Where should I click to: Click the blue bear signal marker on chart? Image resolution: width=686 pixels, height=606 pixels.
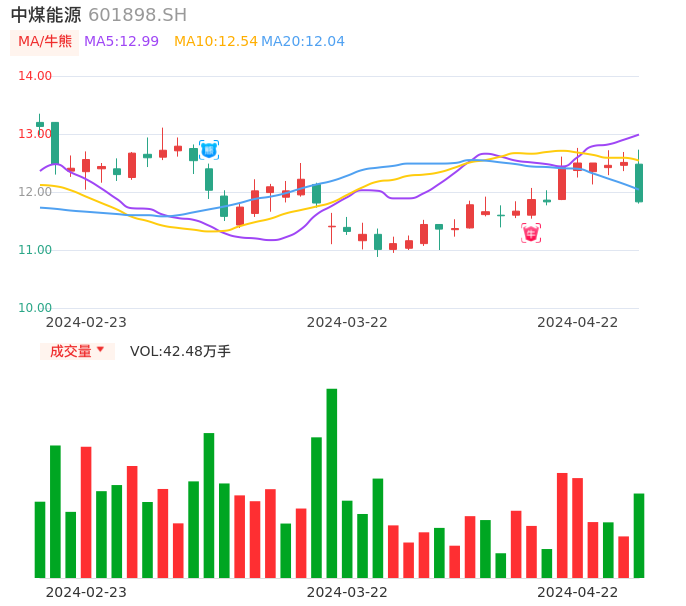point(209,150)
